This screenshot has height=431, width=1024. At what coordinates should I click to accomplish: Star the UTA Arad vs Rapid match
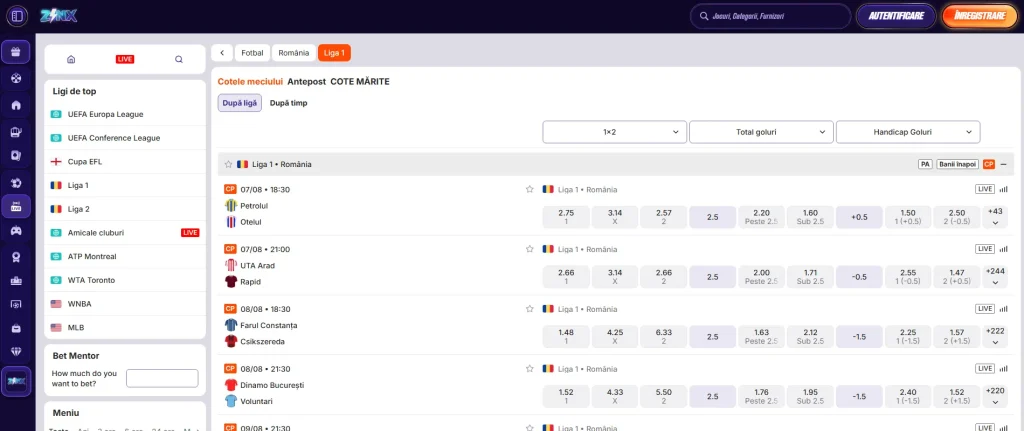(x=530, y=249)
